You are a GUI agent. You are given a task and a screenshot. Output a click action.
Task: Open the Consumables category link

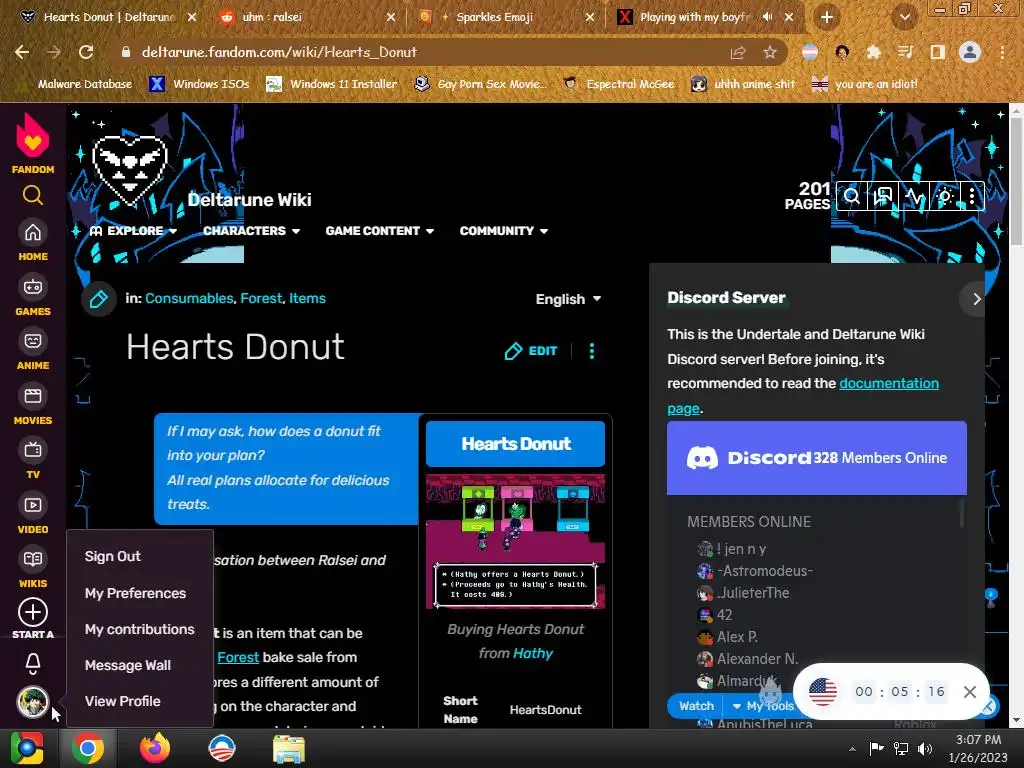pyautogui.click(x=189, y=298)
